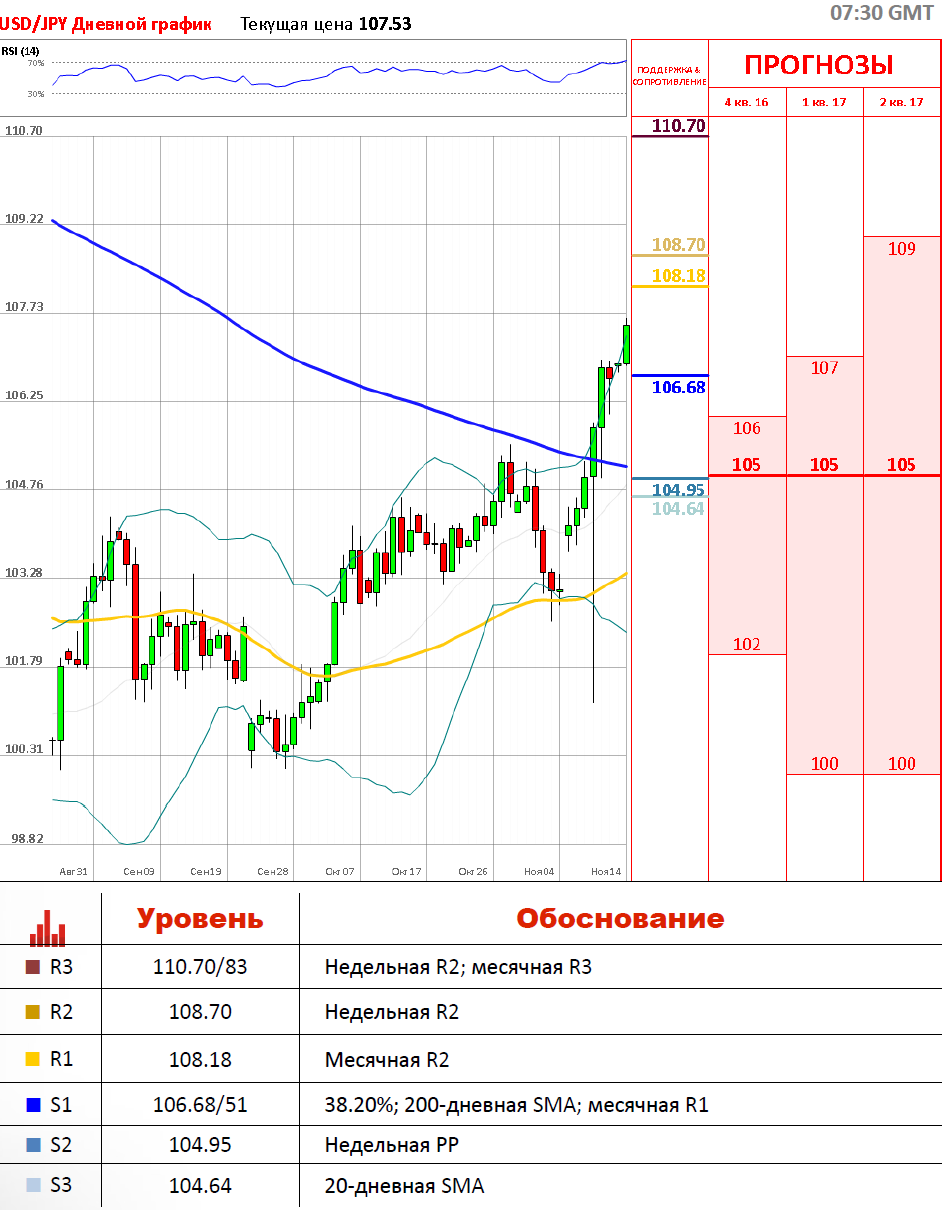This screenshot has width=947, height=1210.
Task: Select the 104.95 support level label
Action: point(678,489)
